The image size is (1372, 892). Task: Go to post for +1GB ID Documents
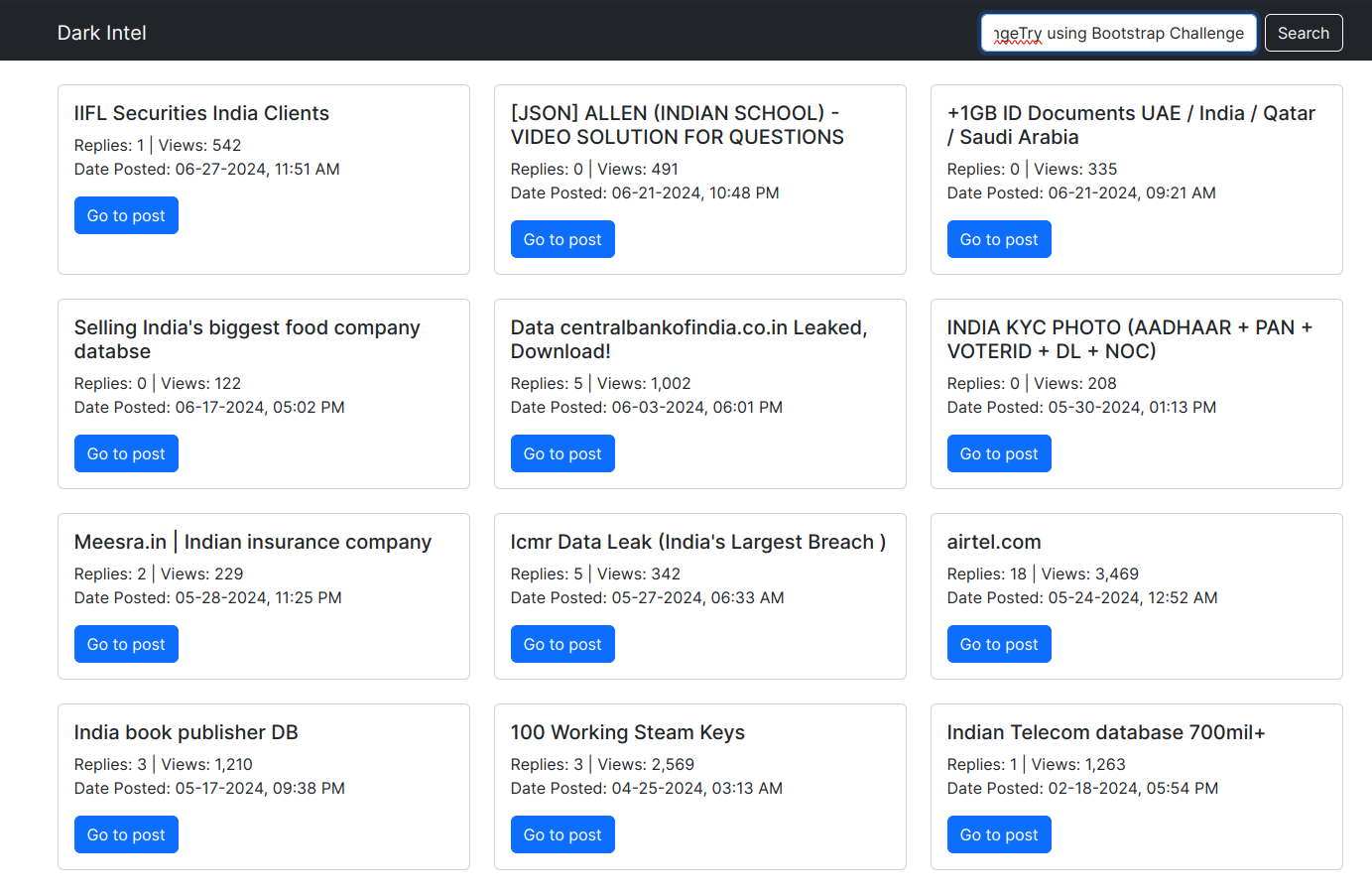click(999, 239)
